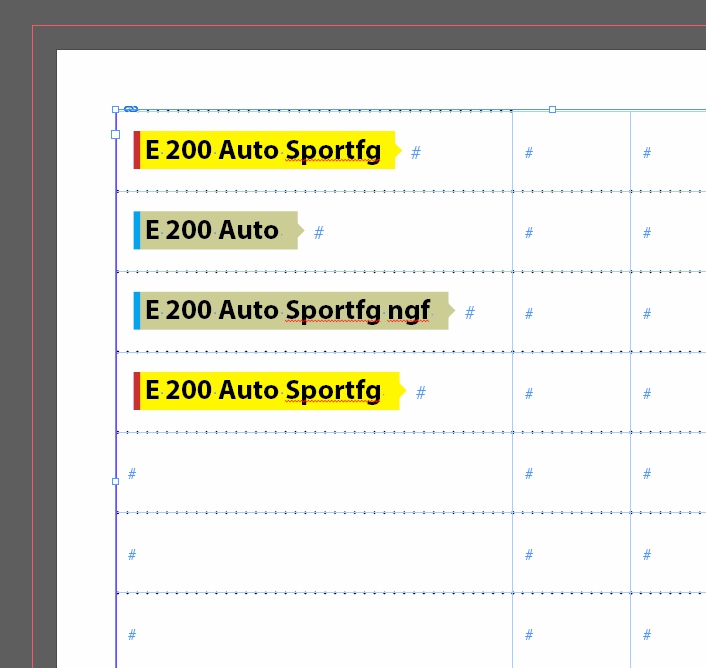The height and width of the screenshot is (668, 706).
Task: Click the end-of-cell marker after the first 'E 200 Auto Sportfg'
Action: (416, 153)
